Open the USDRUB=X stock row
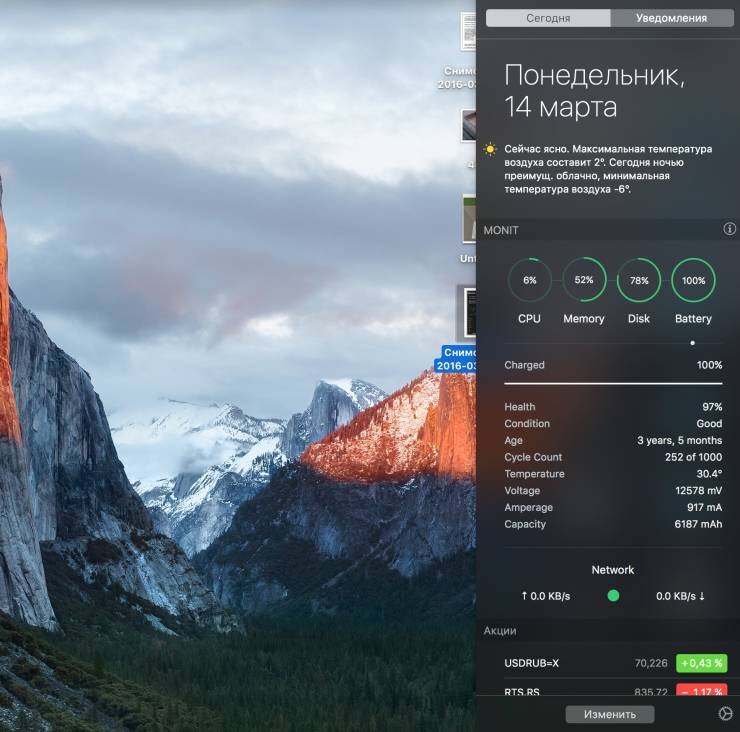The width and height of the screenshot is (740, 732). (x=613, y=663)
